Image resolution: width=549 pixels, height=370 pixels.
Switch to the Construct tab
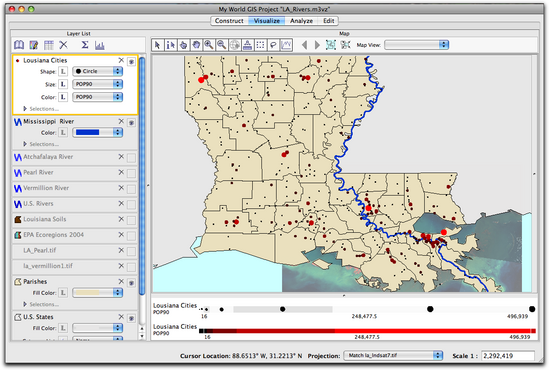pyautogui.click(x=229, y=21)
